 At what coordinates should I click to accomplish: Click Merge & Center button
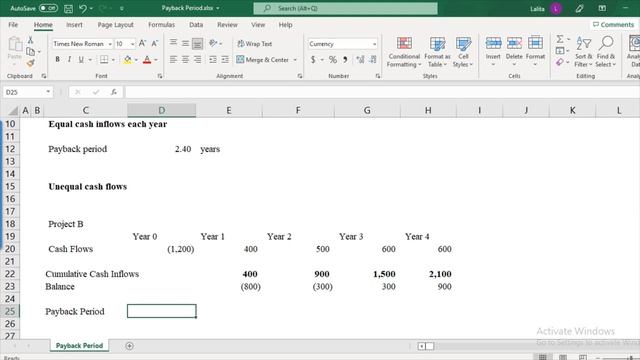click(262, 60)
